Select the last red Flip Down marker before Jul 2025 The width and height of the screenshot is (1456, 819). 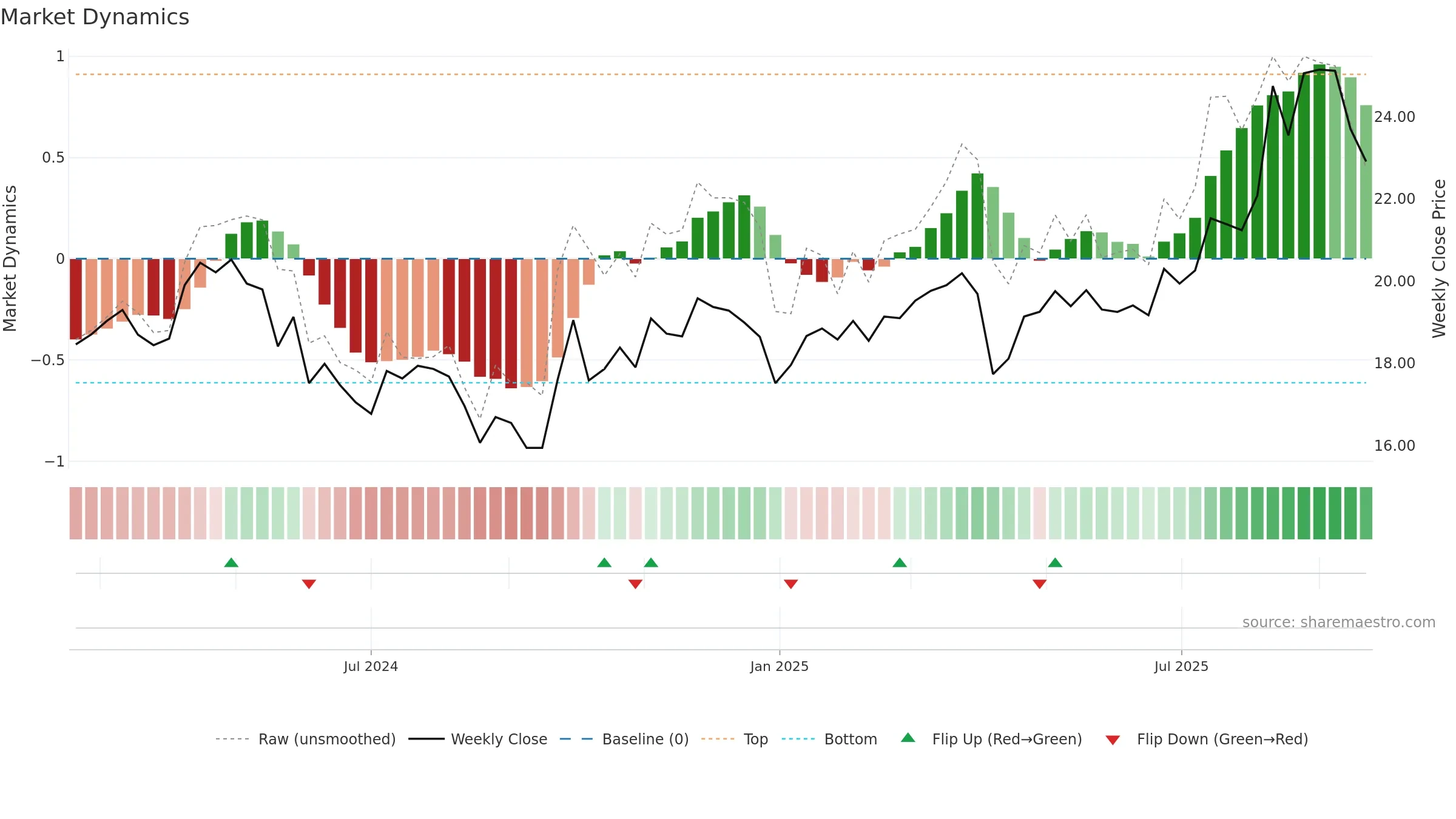click(x=1039, y=584)
